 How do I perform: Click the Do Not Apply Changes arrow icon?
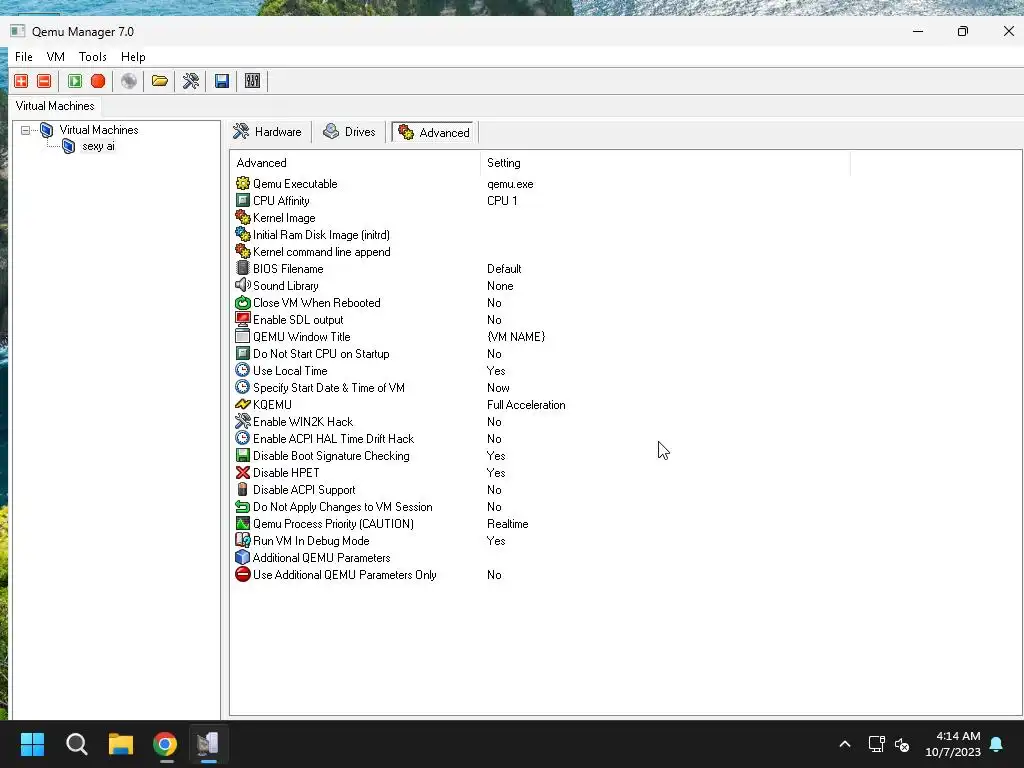tap(242, 506)
